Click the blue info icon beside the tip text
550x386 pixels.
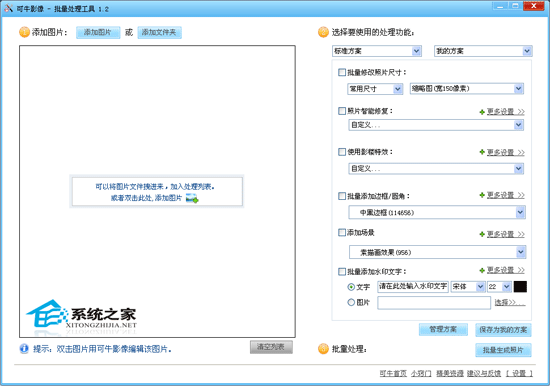pos(24,348)
